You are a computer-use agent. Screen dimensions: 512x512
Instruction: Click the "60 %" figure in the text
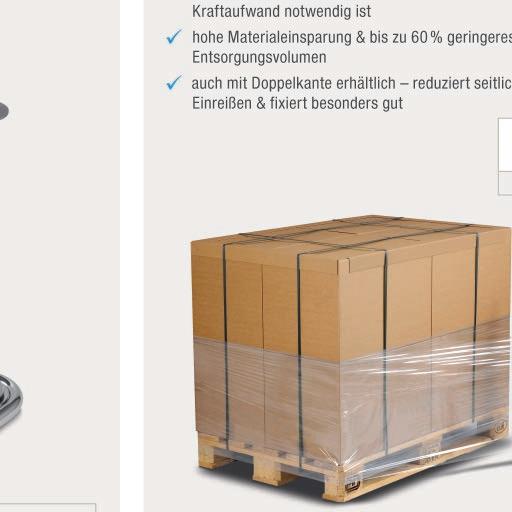coord(427,37)
